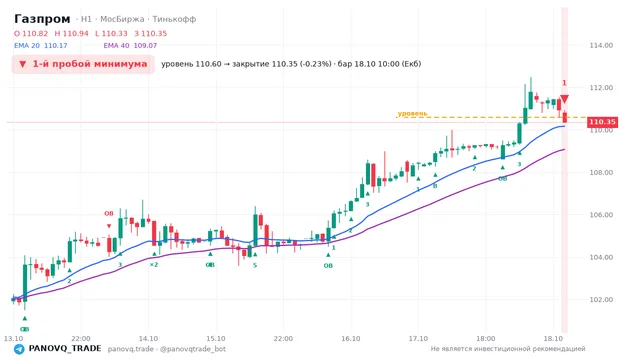Click 'Не является инвестиционной рекомендацией' disclaimer
The image size is (640, 360).
point(508,349)
